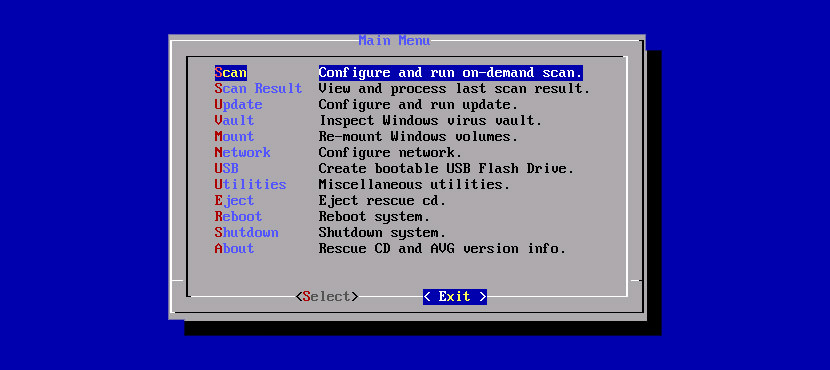Image resolution: width=830 pixels, height=370 pixels.
Task: Select the Vault menu entry
Action: 234,121
